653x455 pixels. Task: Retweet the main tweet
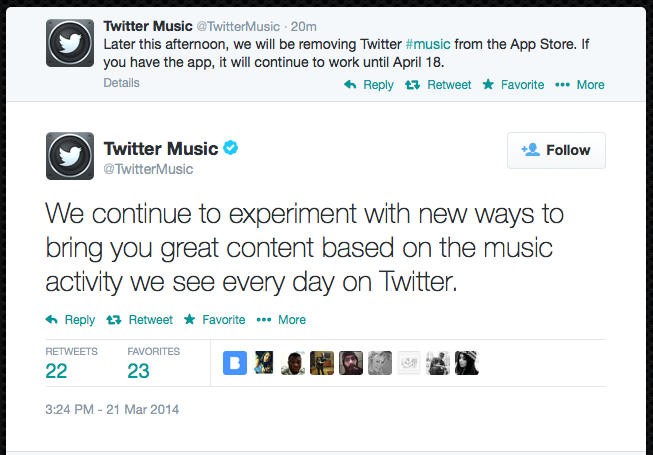tap(139, 320)
